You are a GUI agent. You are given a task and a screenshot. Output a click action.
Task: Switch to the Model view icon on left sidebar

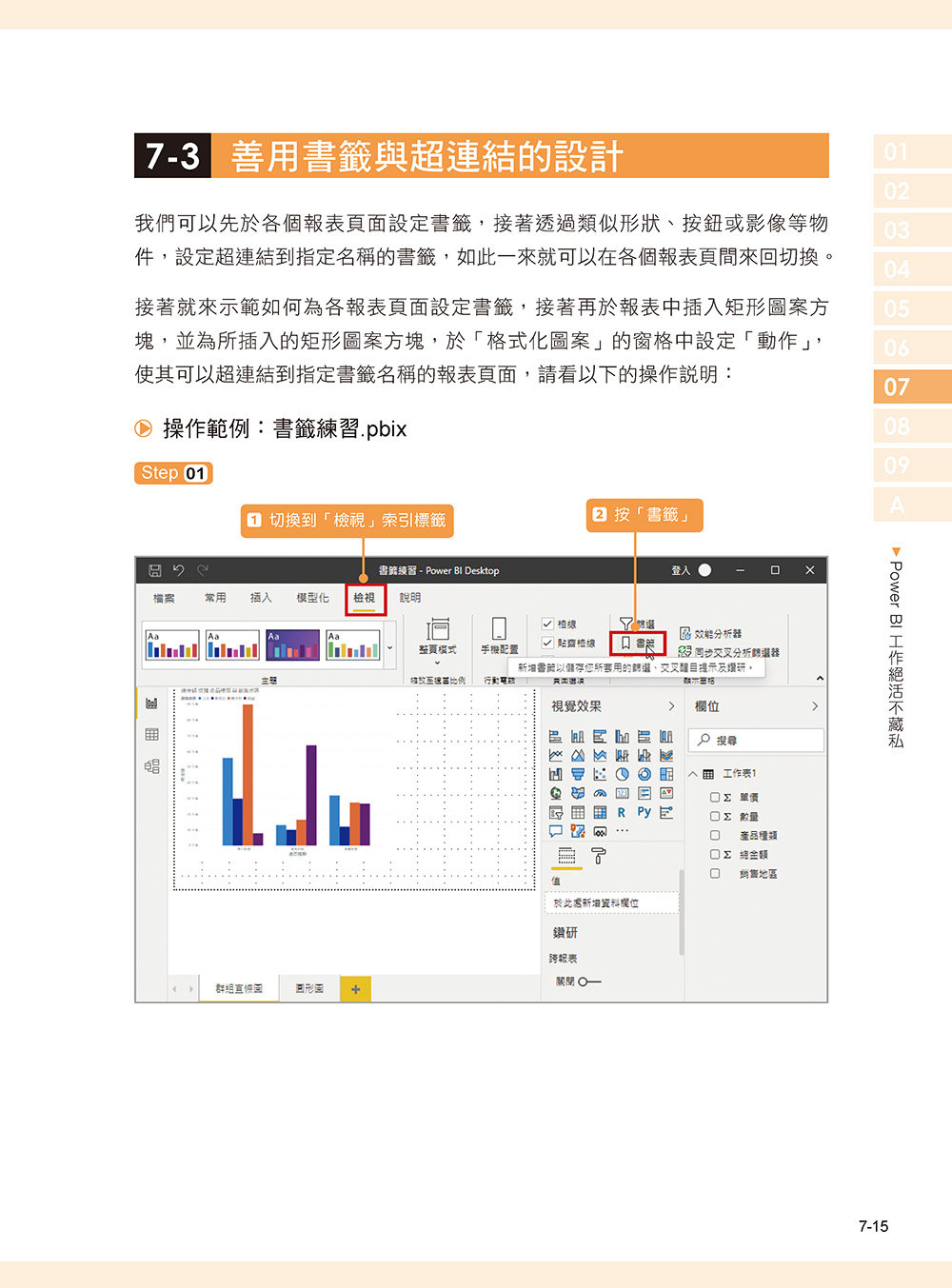150,764
